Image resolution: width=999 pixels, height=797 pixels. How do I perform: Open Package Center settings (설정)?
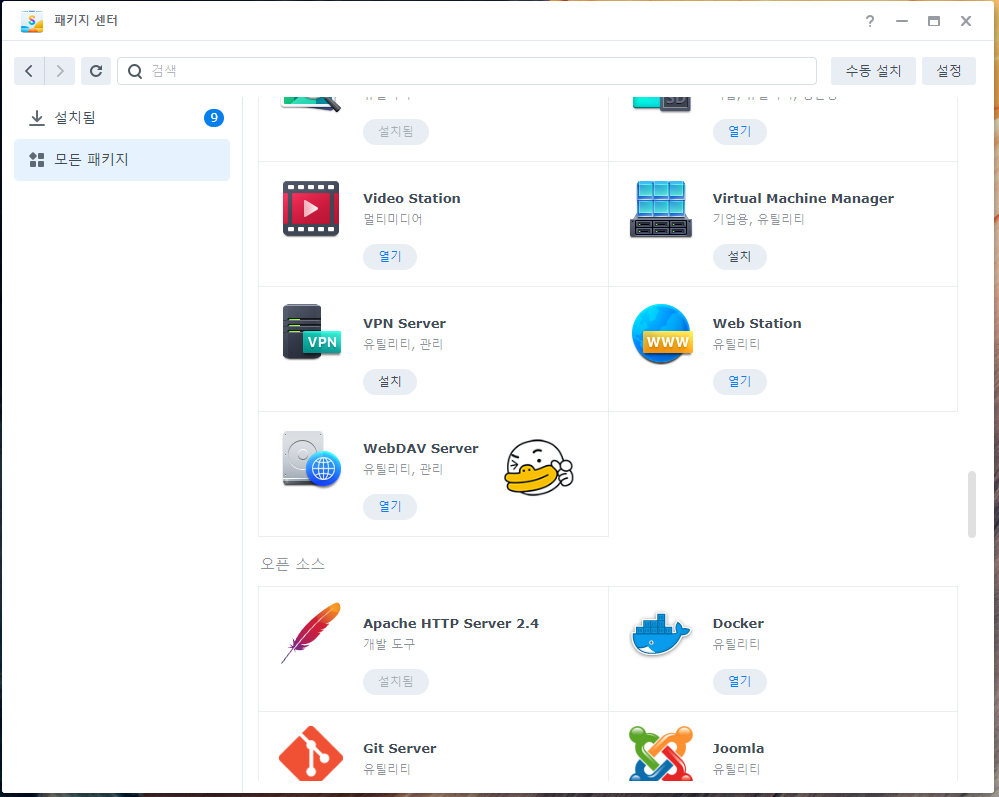click(949, 71)
